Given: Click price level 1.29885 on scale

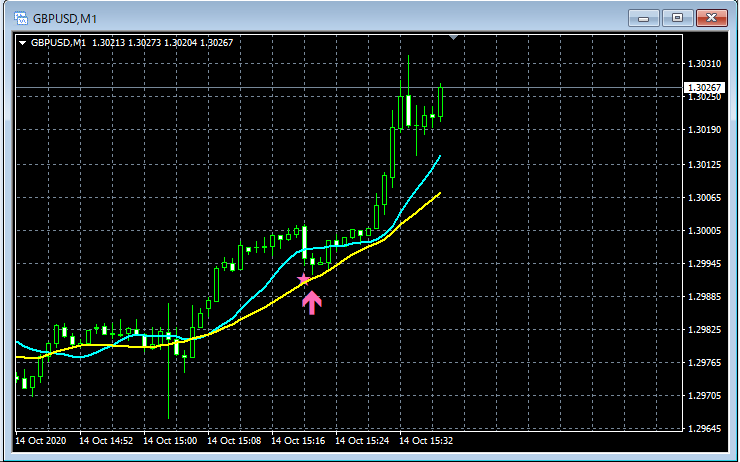Looking at the screenshot, I should pos(705,297).
